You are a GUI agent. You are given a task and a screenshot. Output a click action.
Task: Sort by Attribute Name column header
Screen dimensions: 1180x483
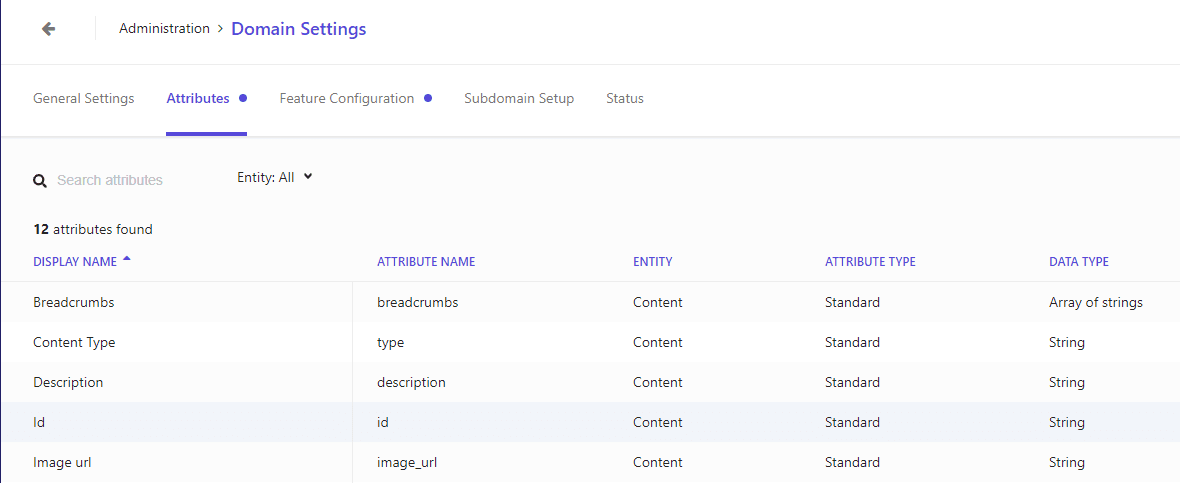point(426,262)
